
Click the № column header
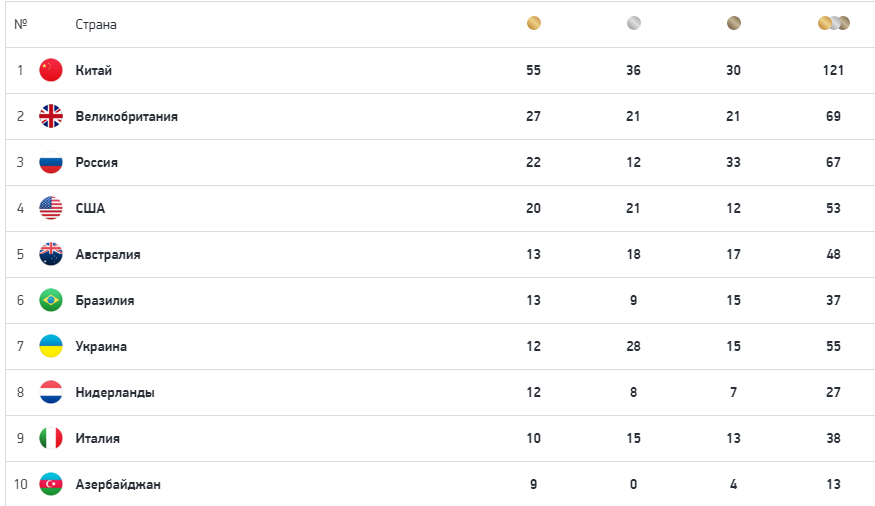[x=21, y=24]
